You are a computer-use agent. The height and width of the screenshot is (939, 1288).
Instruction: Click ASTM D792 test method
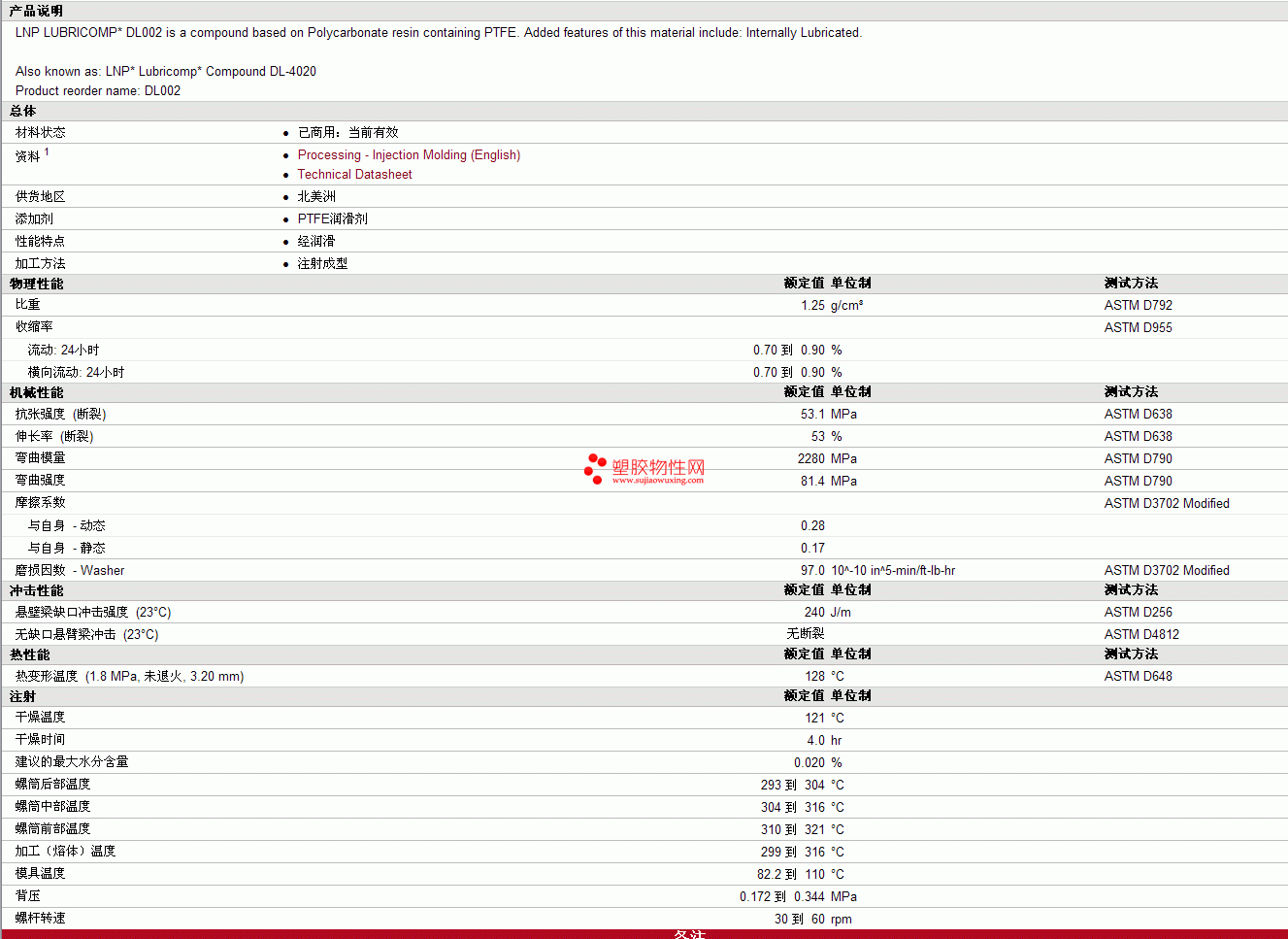pyautogui.click(x=1138, y=306)
